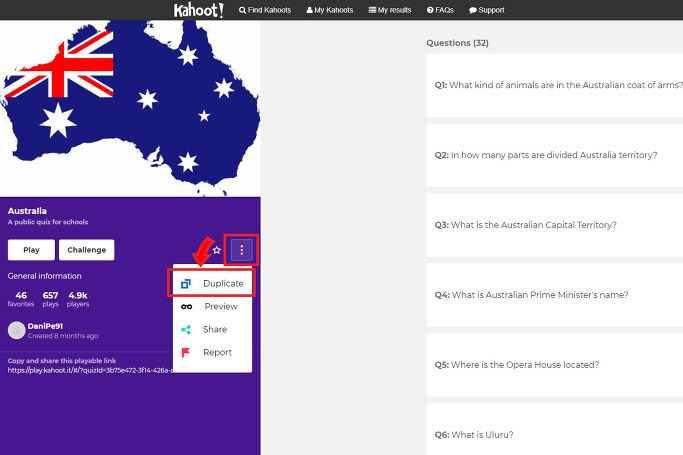Screen dimensions: 683x455
Task: Select Preview in the options menu
Action: (212, 307)
